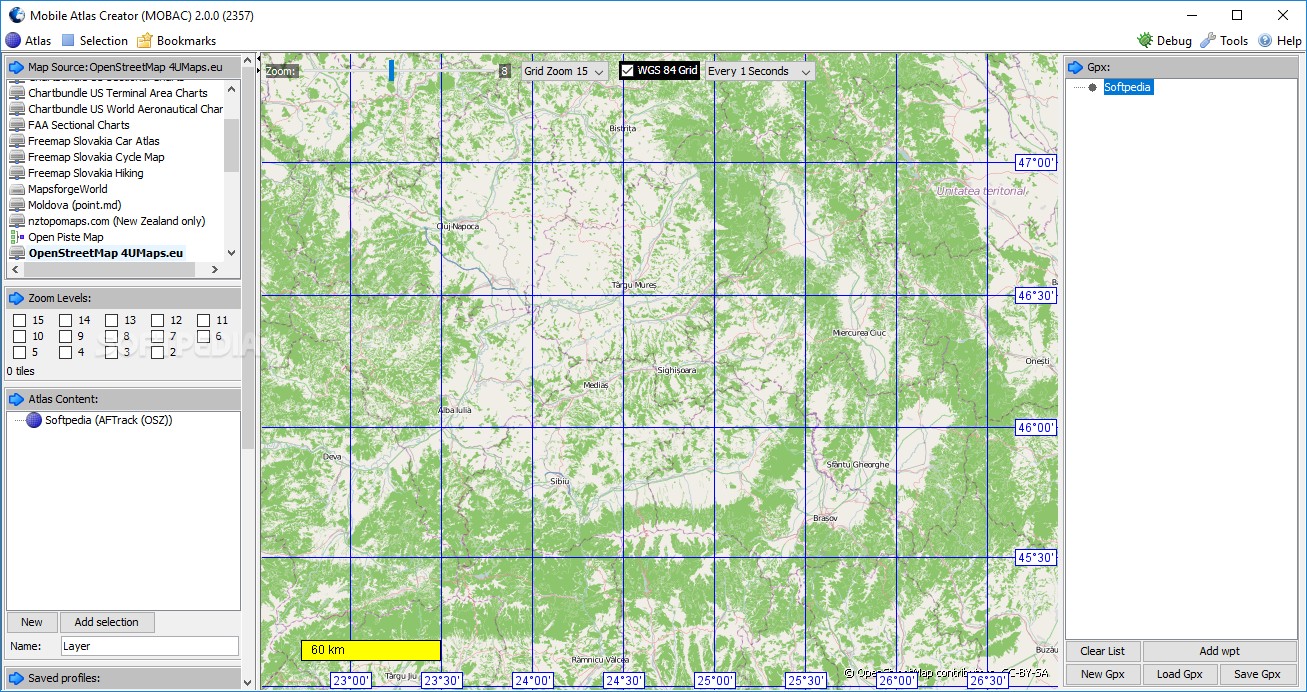
Task: Click the Load Gpx button
Action: click(1180, 674)
